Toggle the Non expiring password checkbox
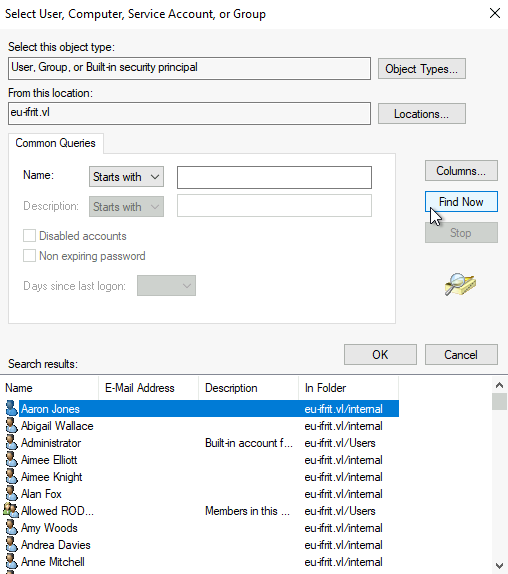The image size is (508, 574). click(29, 256)
